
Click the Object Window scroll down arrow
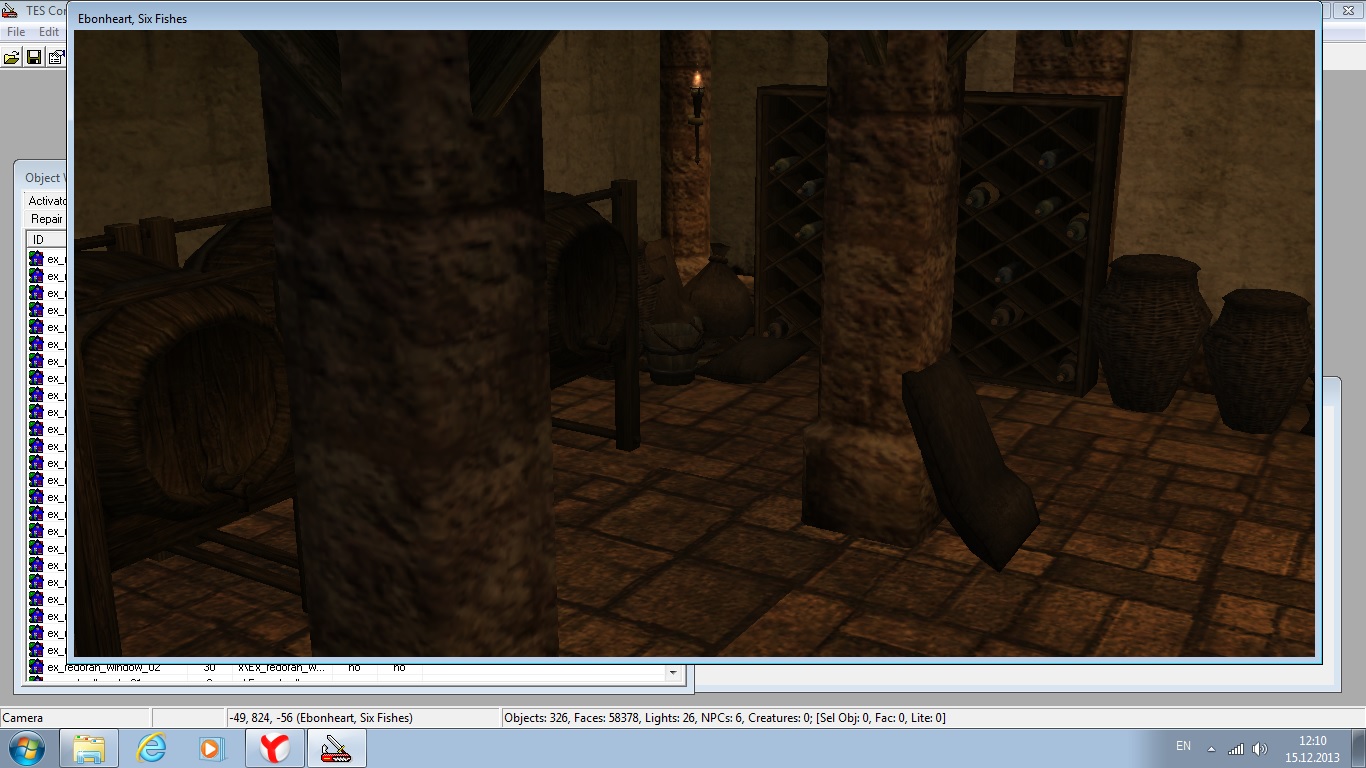click(x=673, y=673)
